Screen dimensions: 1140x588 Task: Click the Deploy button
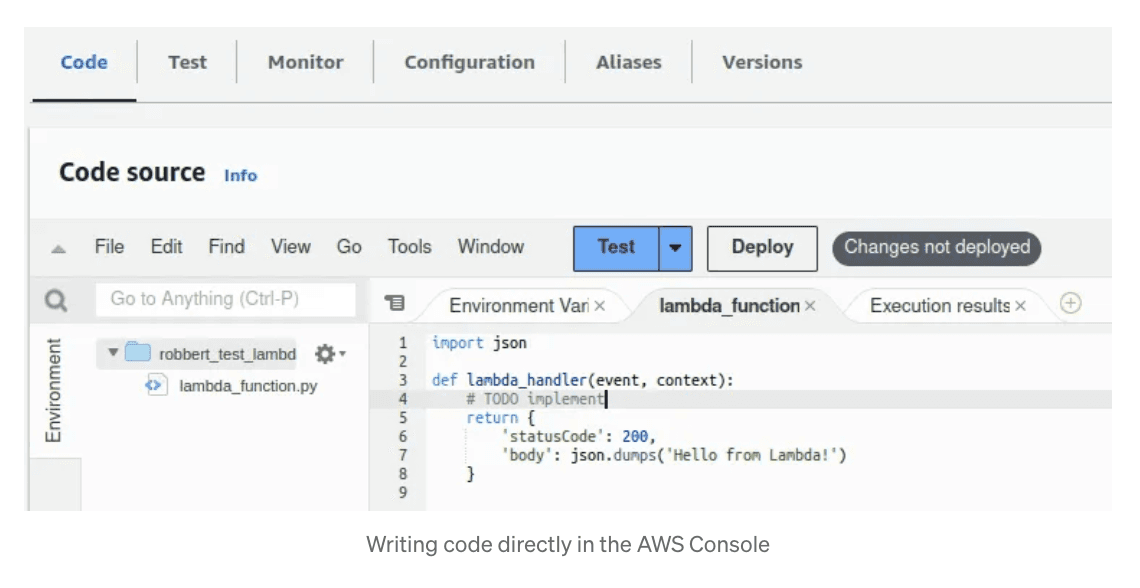(762, 248)
